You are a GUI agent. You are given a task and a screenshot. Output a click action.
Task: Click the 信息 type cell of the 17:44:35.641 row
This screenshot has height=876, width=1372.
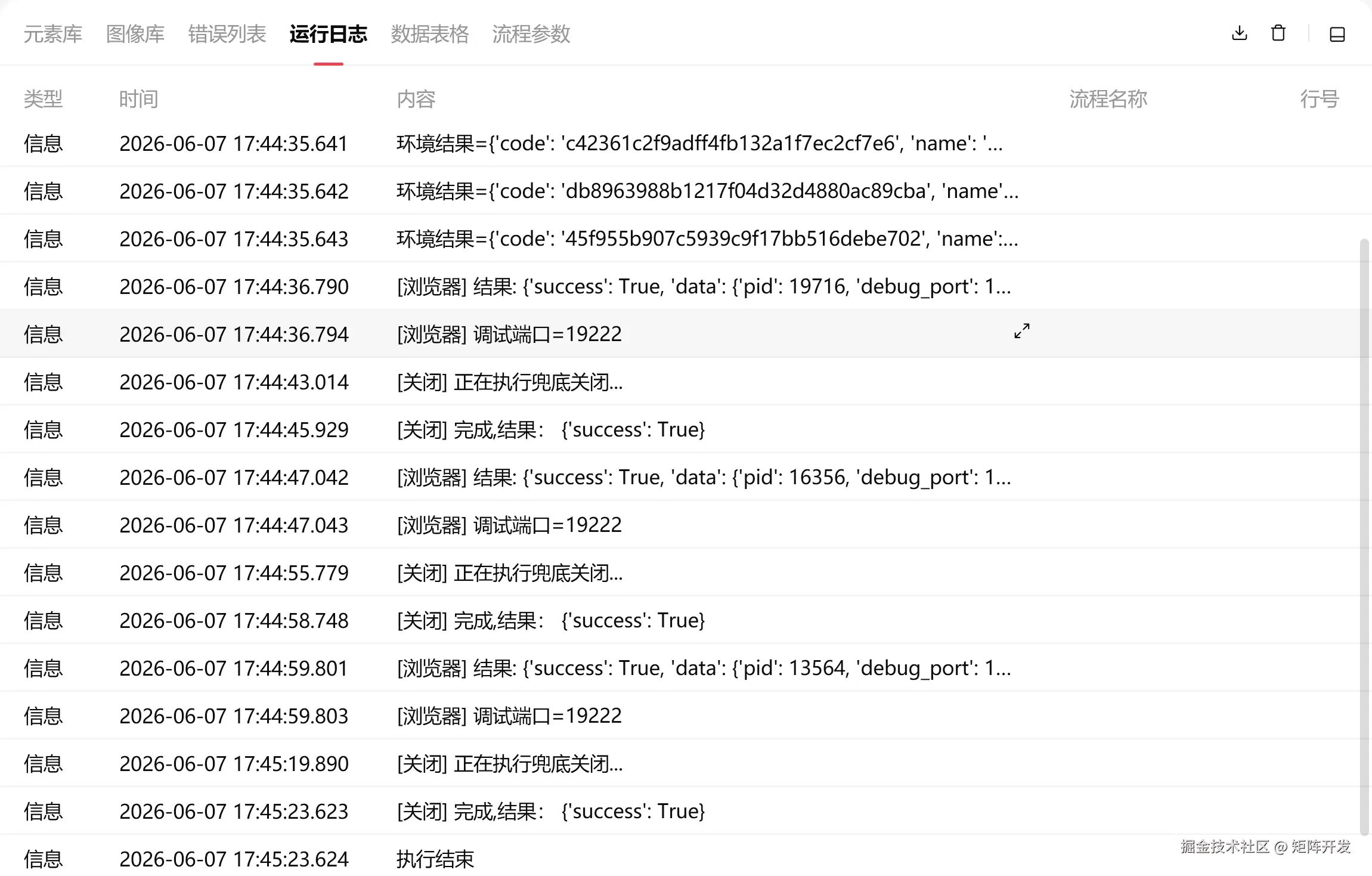click(43, 143)
